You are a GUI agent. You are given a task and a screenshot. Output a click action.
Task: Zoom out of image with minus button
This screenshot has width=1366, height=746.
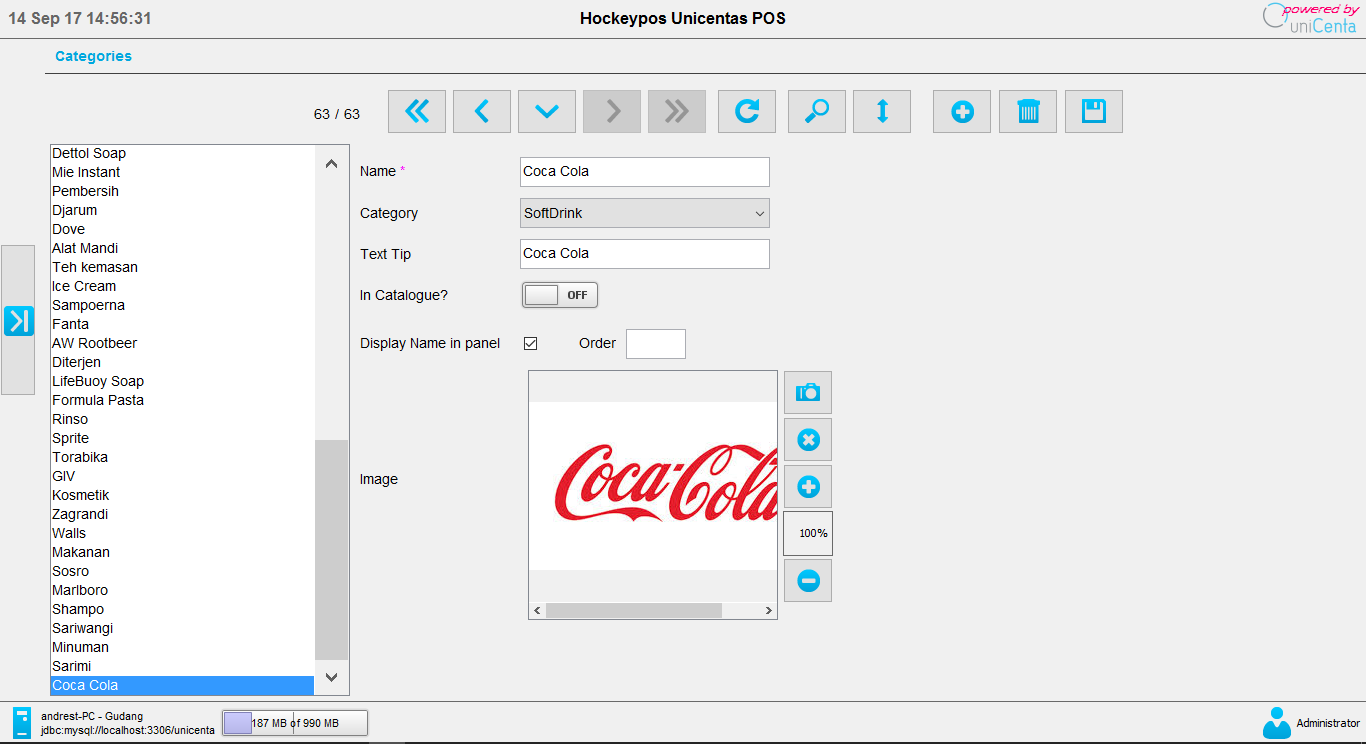coord(808,580)
